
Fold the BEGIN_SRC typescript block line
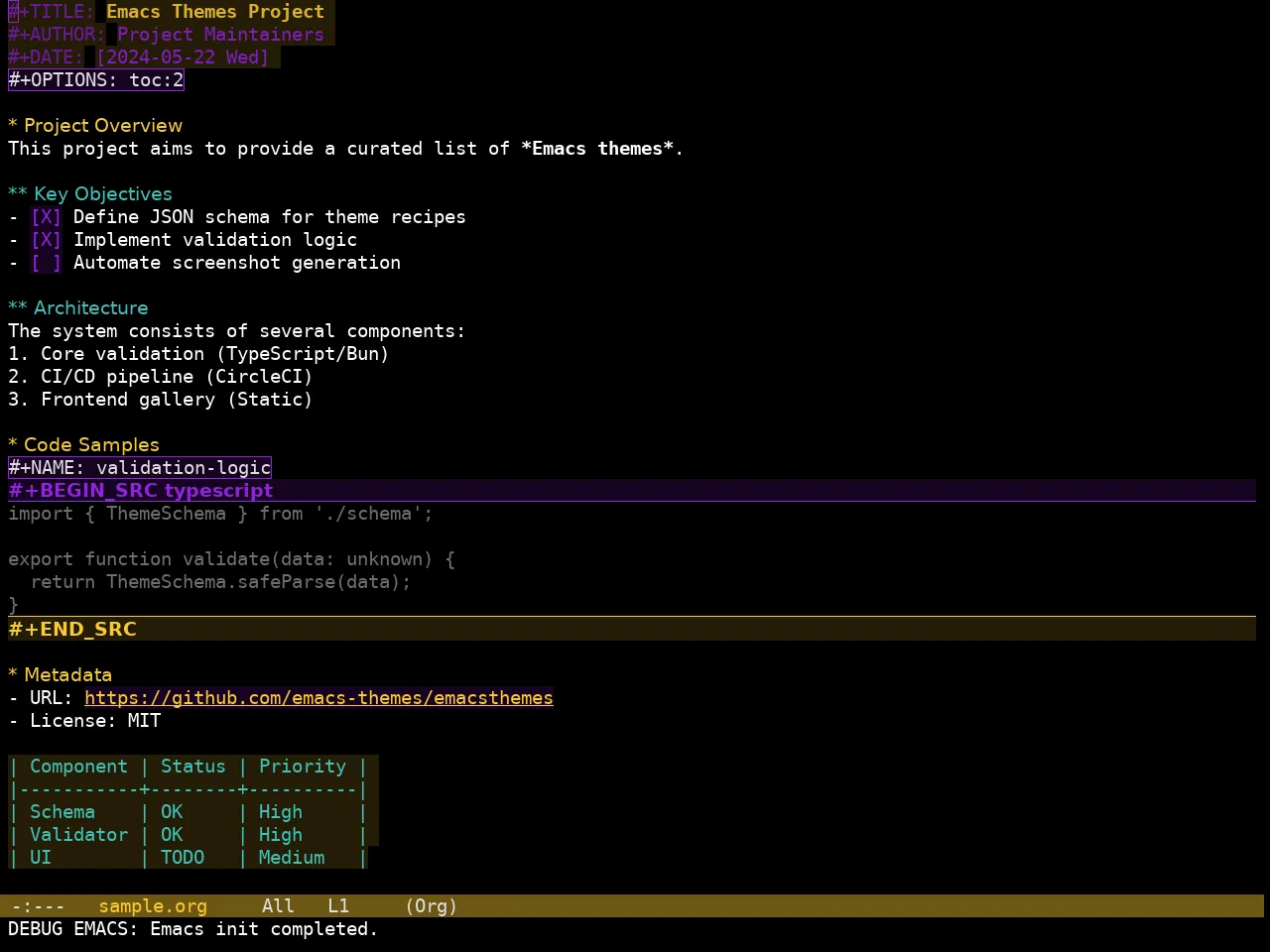coord(632,491)
